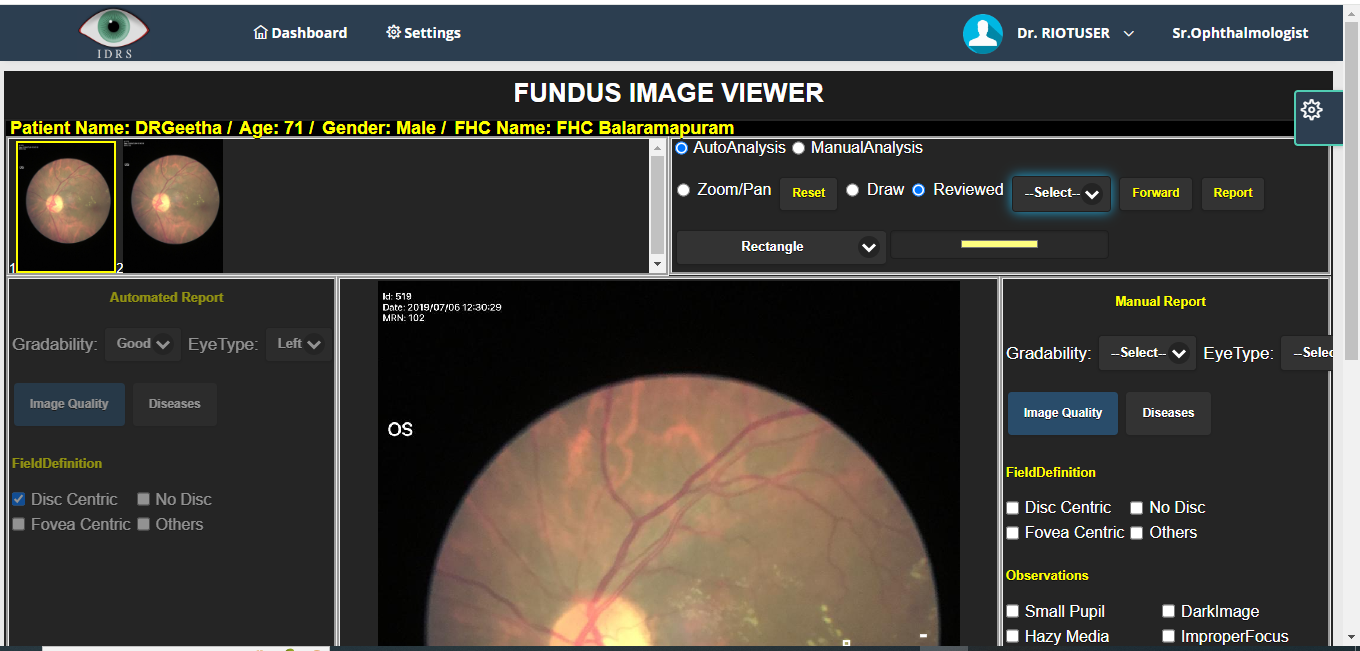Click the Sr.Ophthalmologist role label

pos(1240,33)
